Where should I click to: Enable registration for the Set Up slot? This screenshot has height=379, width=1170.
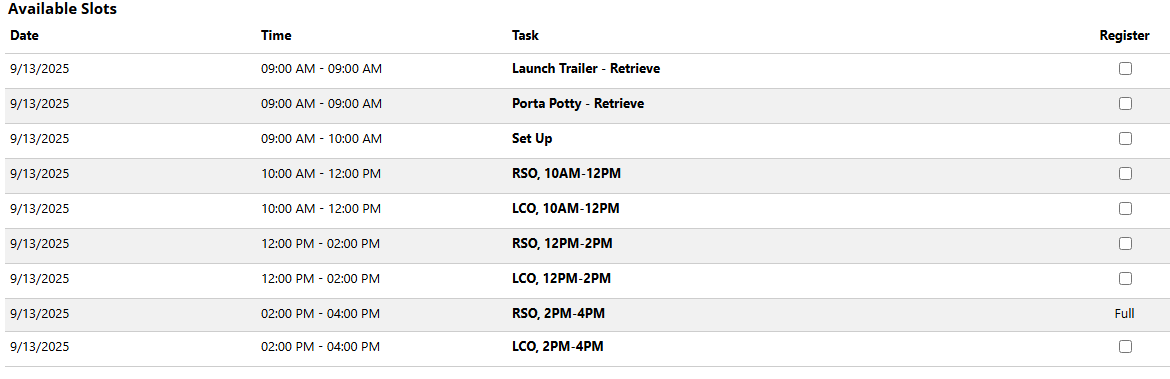coord(1124,139)
